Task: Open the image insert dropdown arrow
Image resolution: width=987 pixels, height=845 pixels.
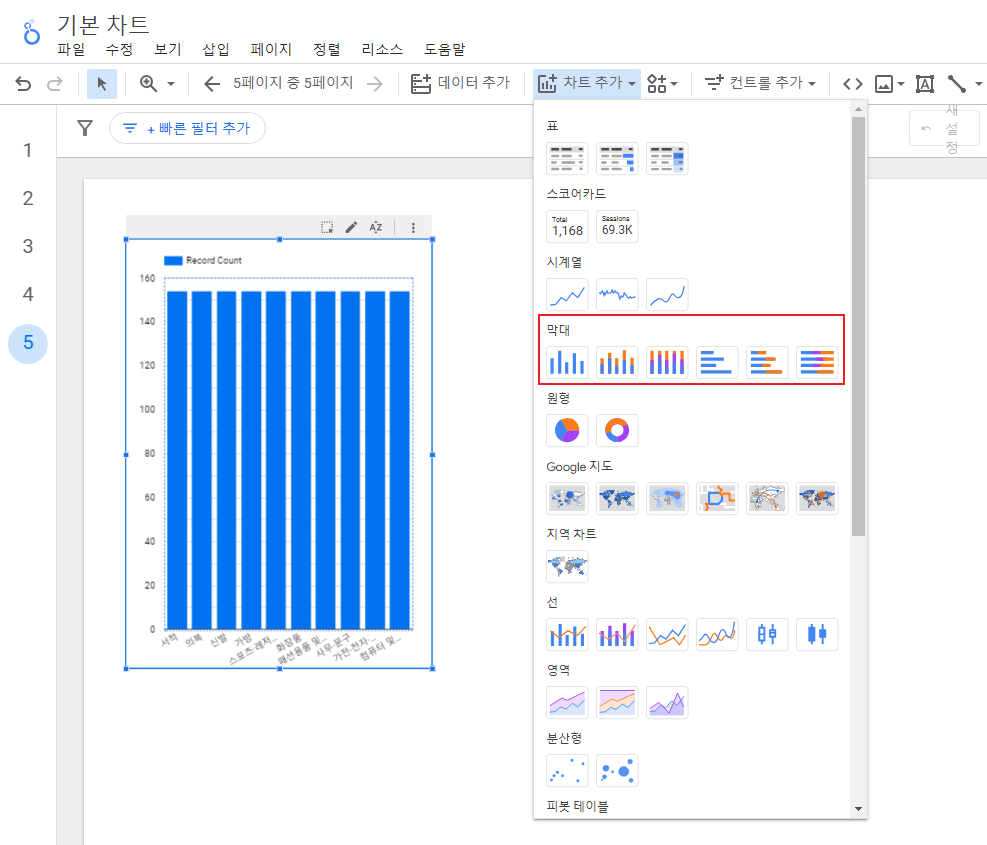Action: point(901,84)
